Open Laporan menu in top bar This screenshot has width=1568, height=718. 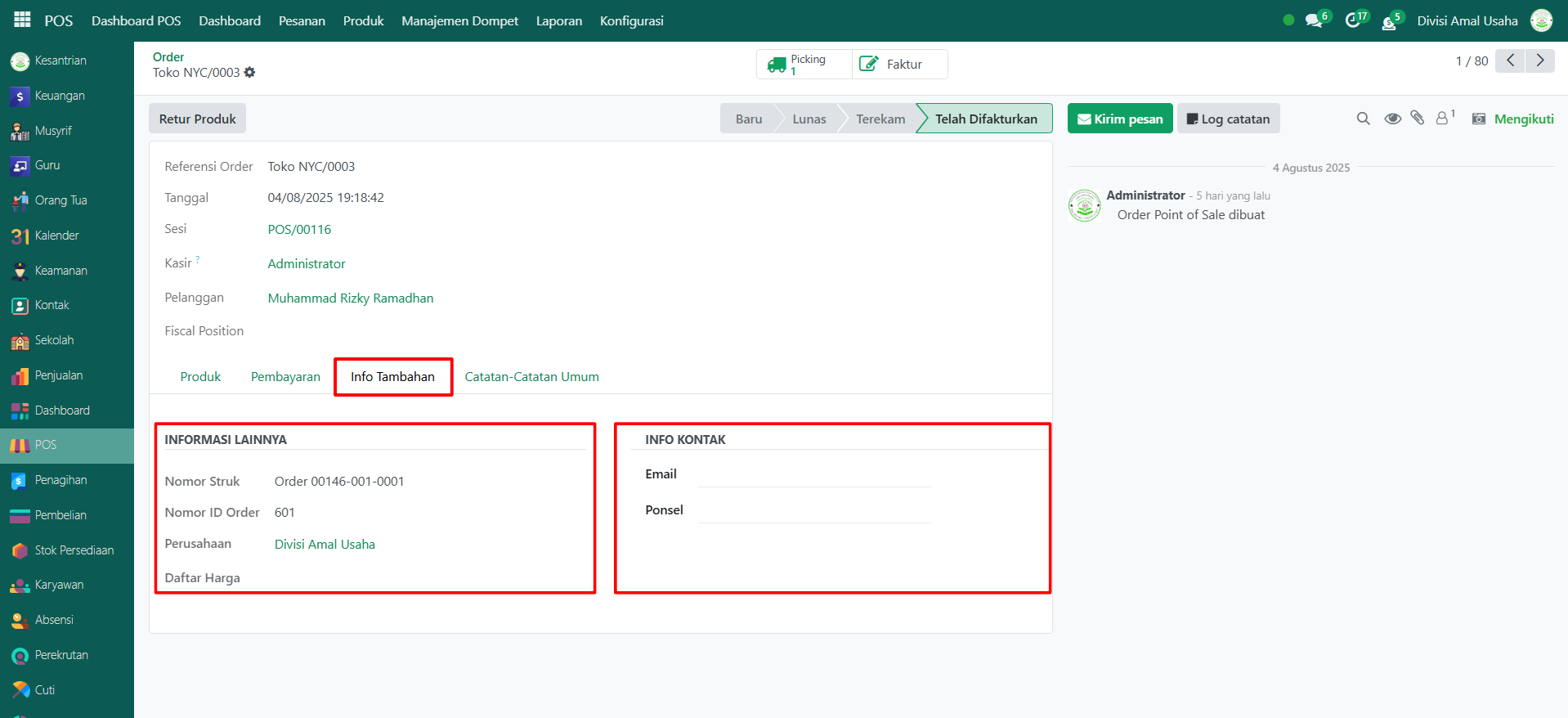pyautogui.click(x=559, y=21)
